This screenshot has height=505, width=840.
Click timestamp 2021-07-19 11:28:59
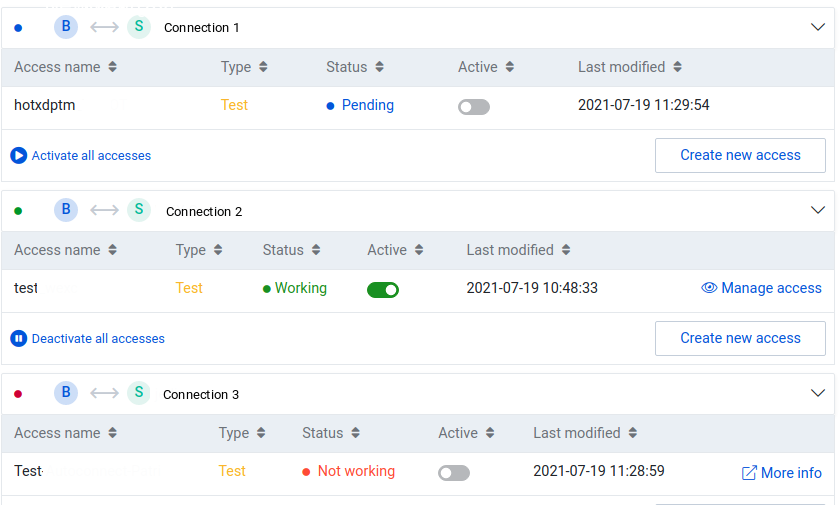[x=598, y=471]
